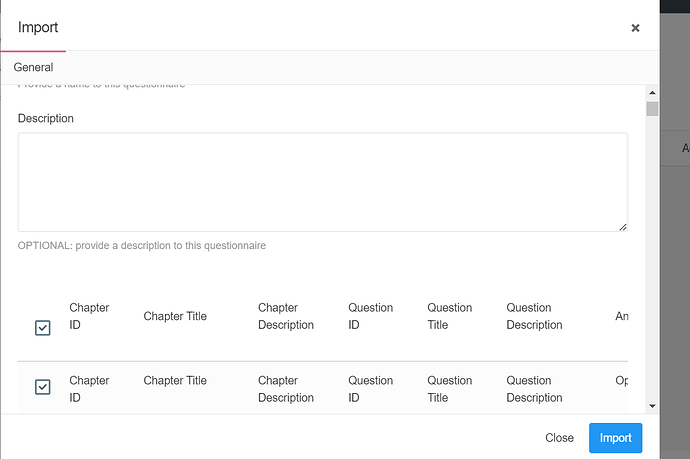
Task: Click inside the Description text area
Action: click(323, 182)
